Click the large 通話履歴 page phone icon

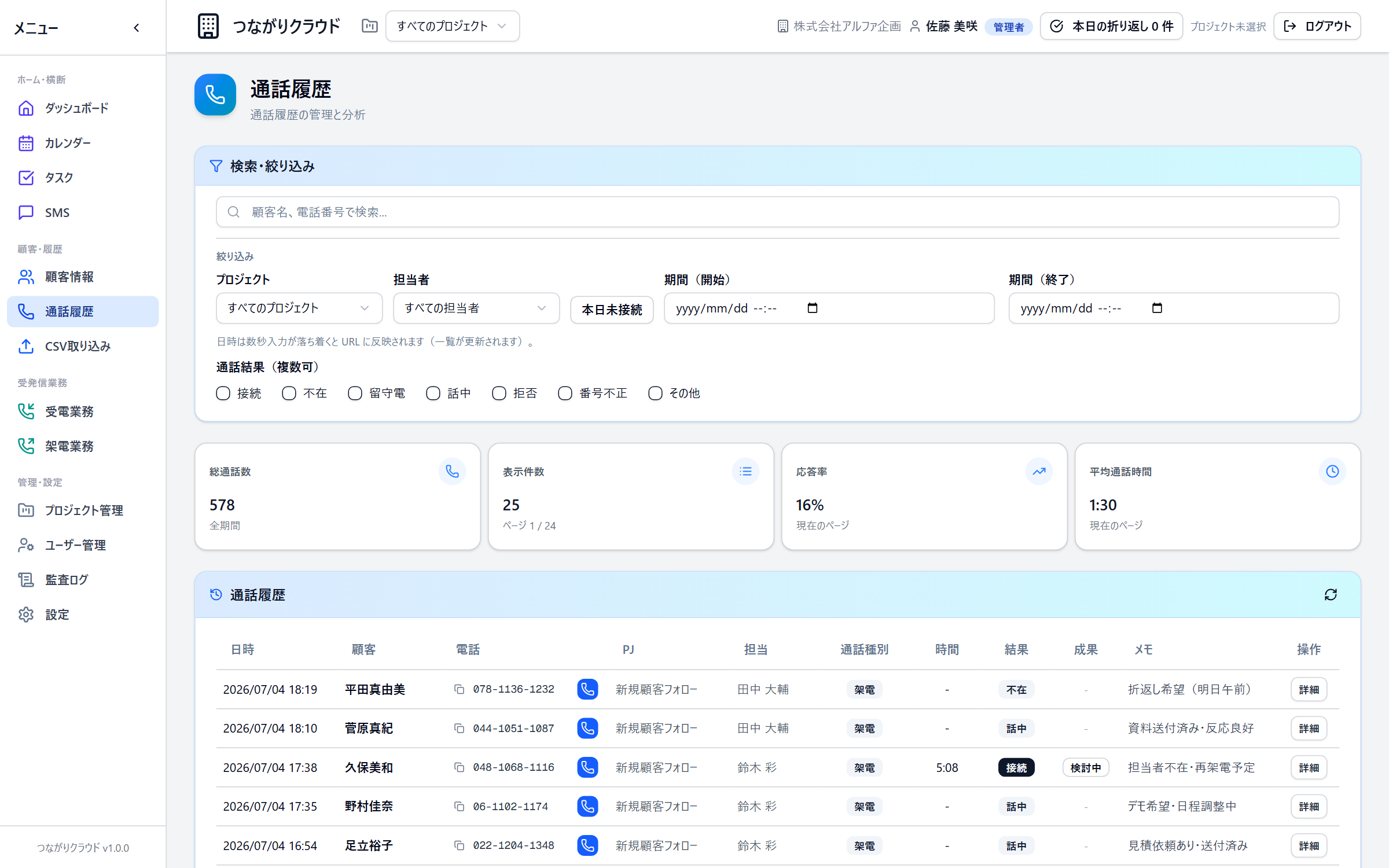pos(215,94)
